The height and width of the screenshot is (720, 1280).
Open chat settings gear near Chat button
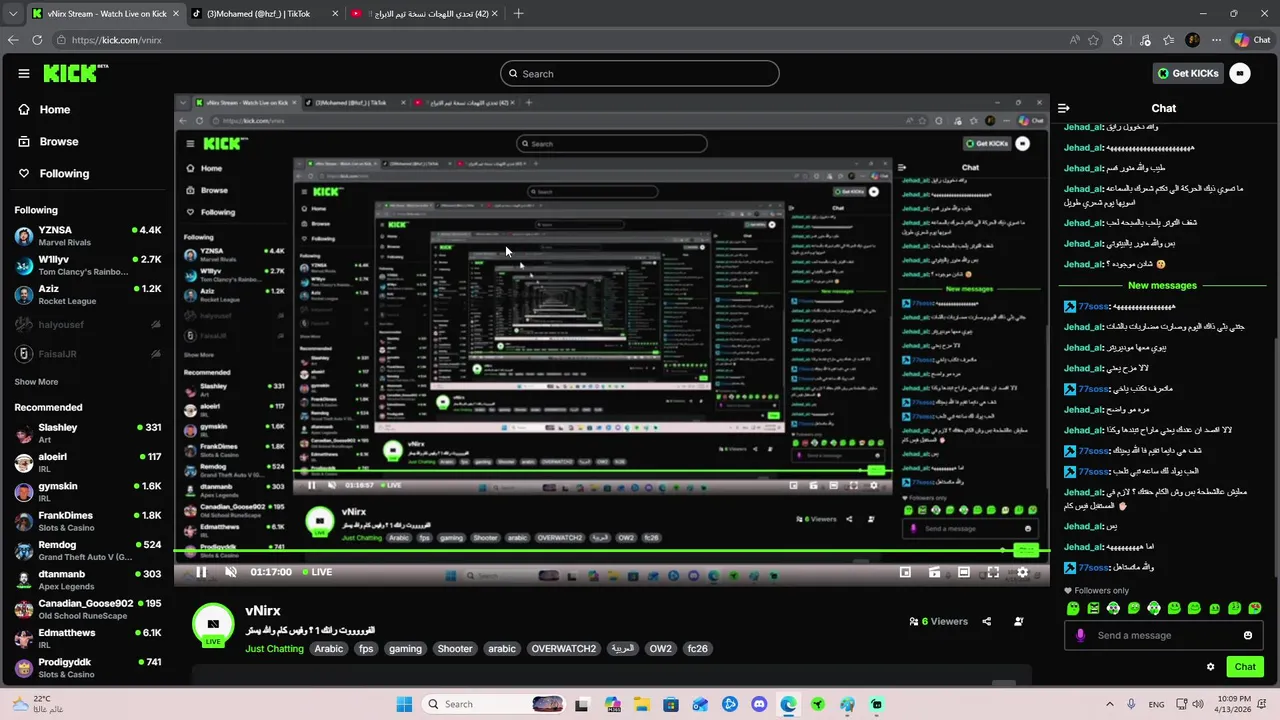coord(1210,667)
